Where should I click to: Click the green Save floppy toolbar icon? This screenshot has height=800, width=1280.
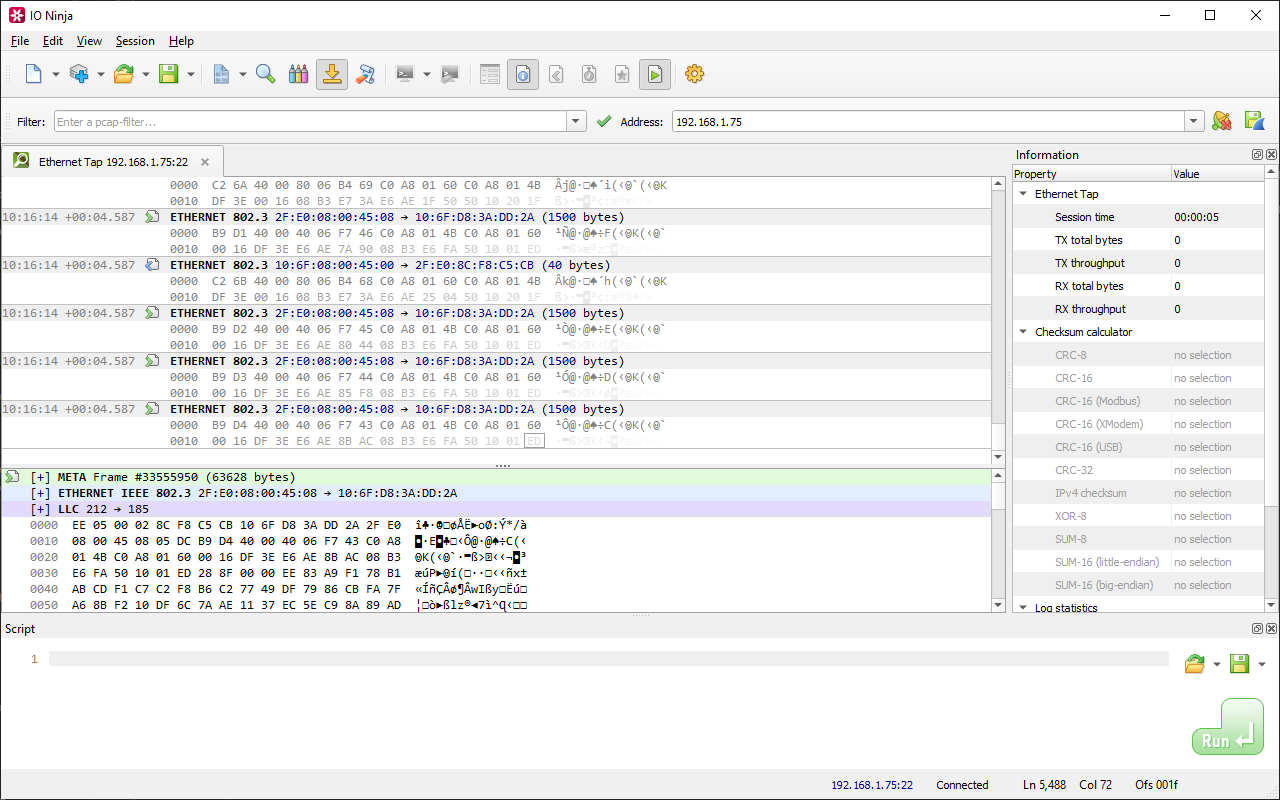169,74
